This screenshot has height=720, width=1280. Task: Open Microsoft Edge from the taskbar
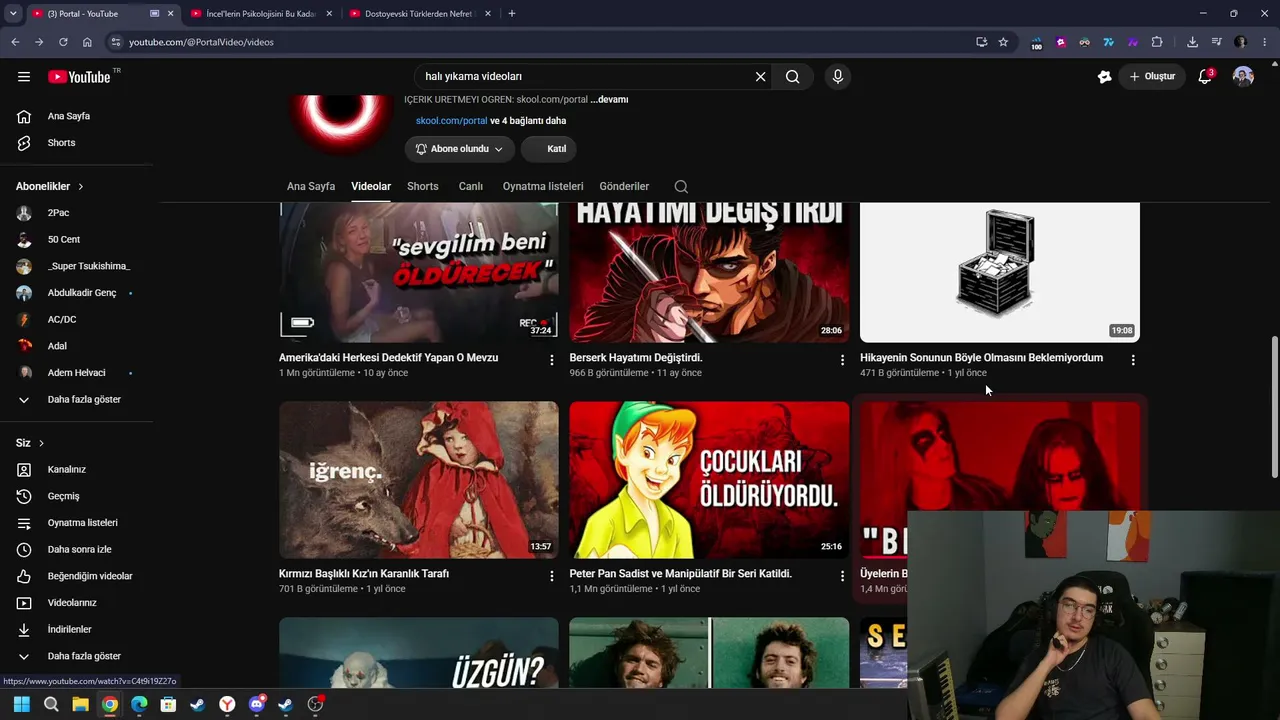point(139,704)
